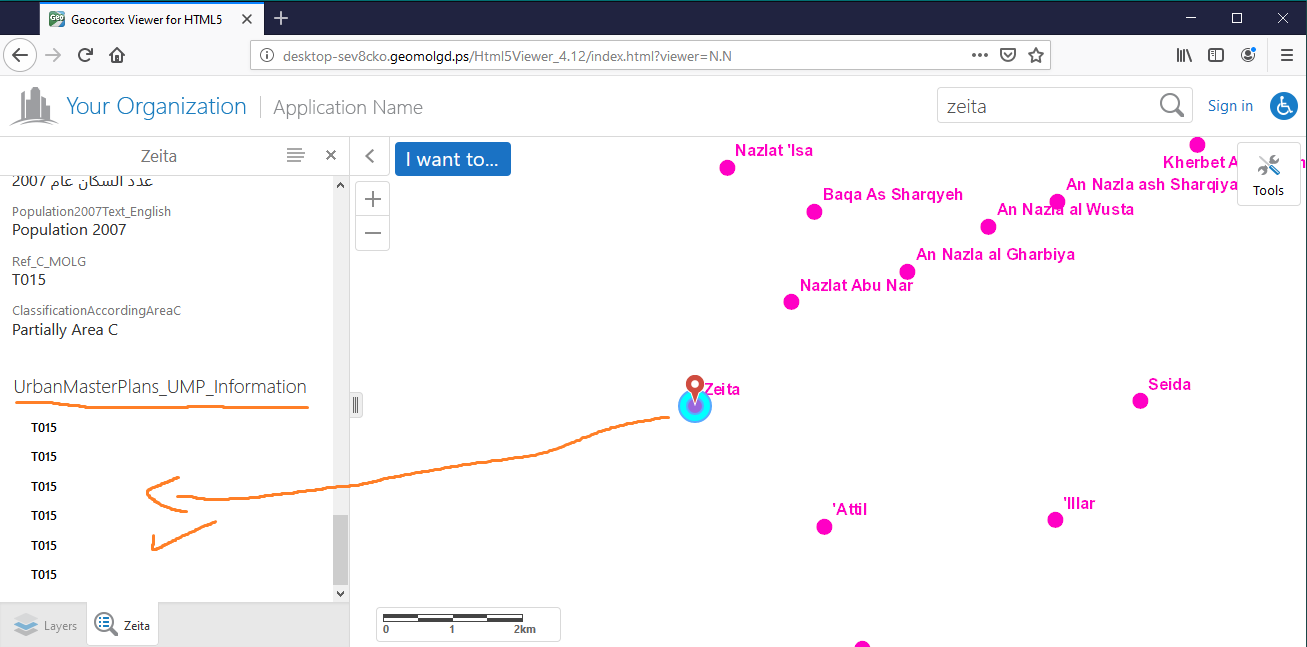Click the site information icon in address bar
Viewport: 1307px width, 647px height.
(267, 55)
